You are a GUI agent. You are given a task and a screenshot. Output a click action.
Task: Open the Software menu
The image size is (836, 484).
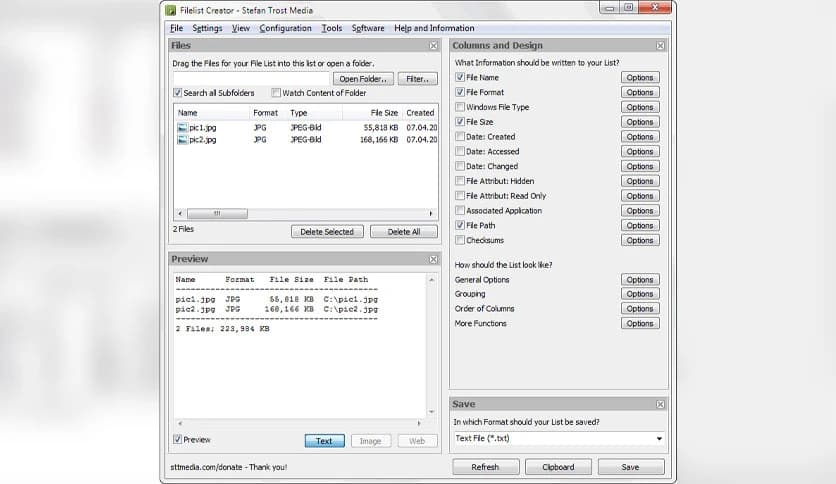tap(368, 28)
